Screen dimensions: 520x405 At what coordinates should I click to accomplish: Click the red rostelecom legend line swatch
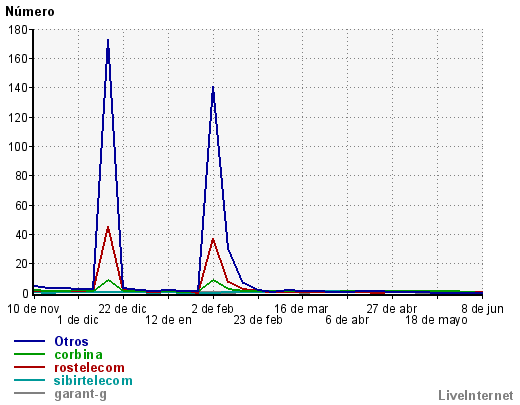29,367
